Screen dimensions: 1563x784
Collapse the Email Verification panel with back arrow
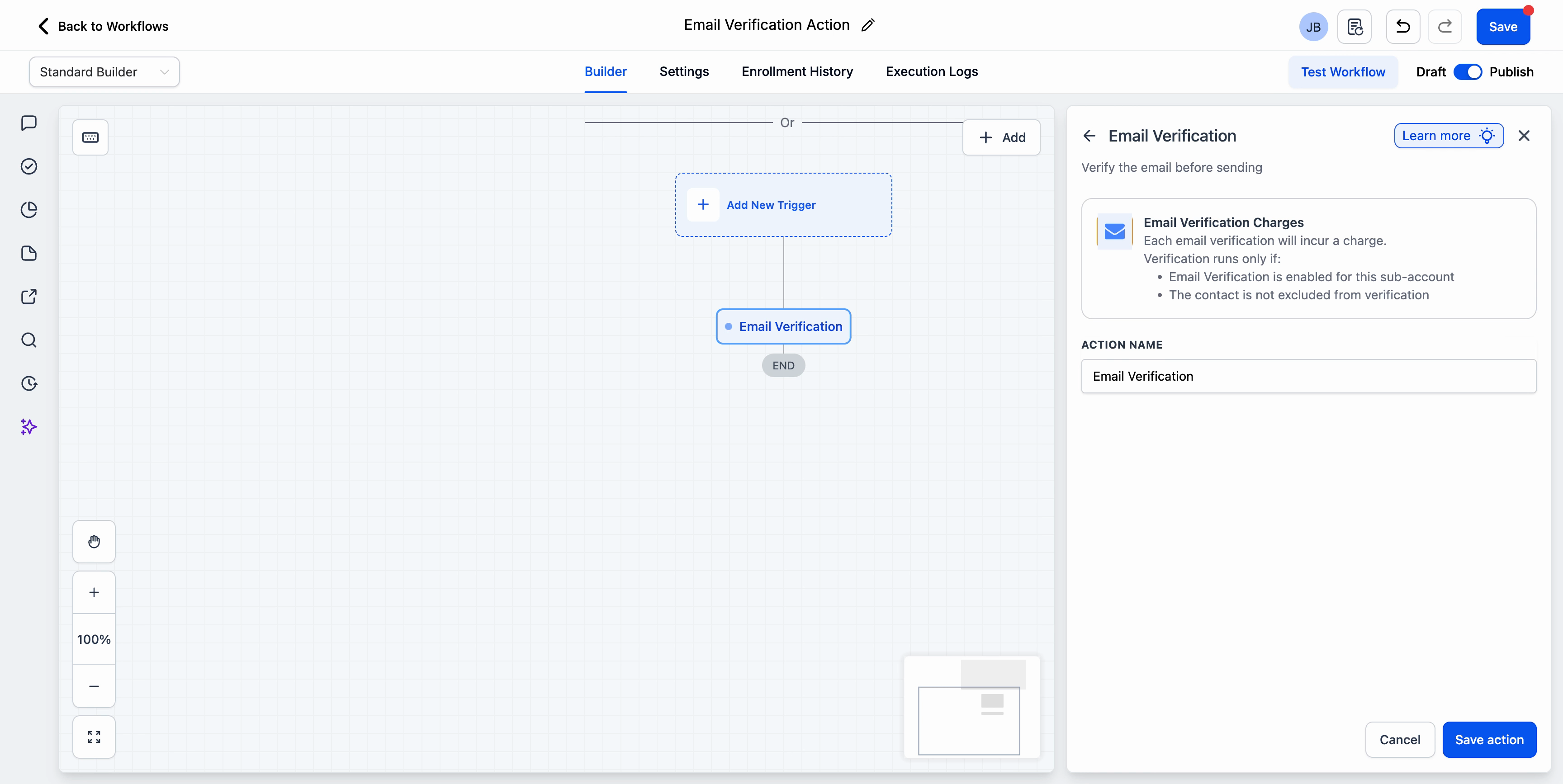tap(1089, 135)
